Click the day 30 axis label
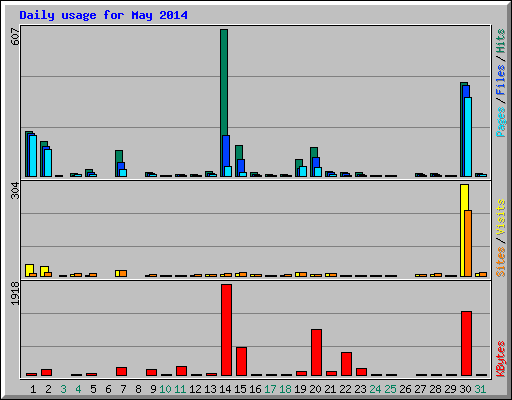The height and width of the screenshot is (400, 512). tap(465, 389)
